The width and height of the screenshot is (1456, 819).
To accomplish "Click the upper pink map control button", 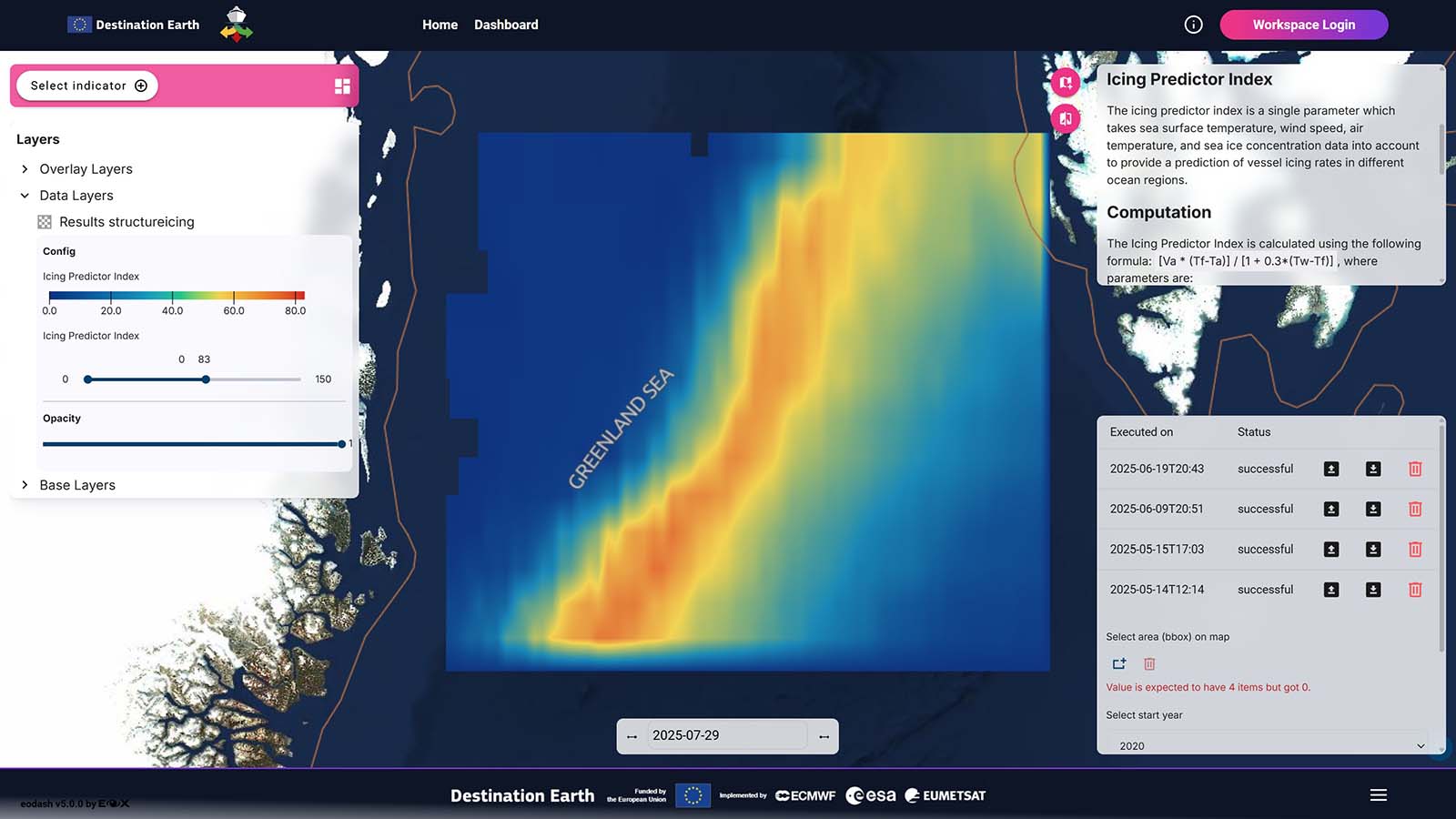I will pyautogui.click(x=1065, y=83).
